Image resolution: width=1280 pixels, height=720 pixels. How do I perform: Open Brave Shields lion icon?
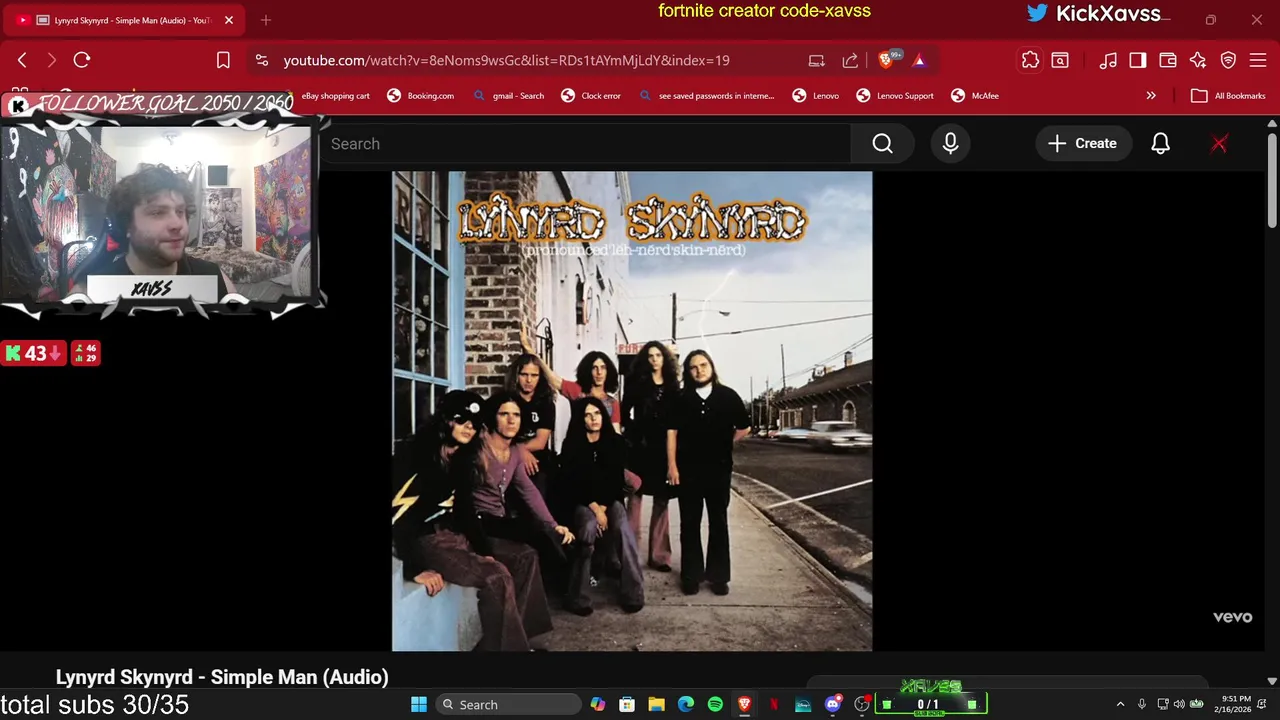tap(886, 60)
